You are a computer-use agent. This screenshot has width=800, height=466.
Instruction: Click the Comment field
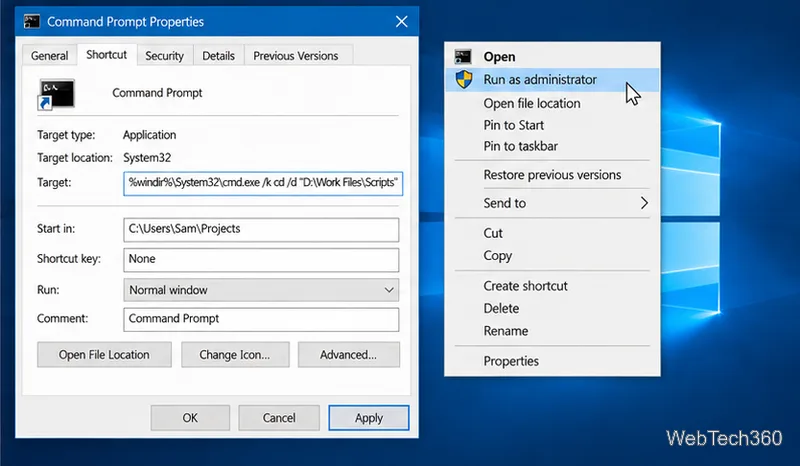point(261,320)
